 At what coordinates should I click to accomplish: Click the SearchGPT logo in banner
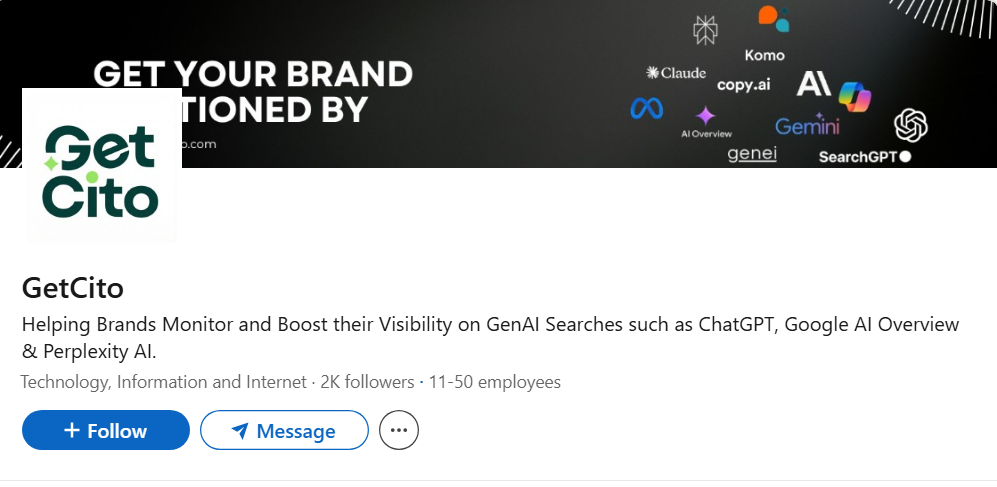(x=864, y=157)
